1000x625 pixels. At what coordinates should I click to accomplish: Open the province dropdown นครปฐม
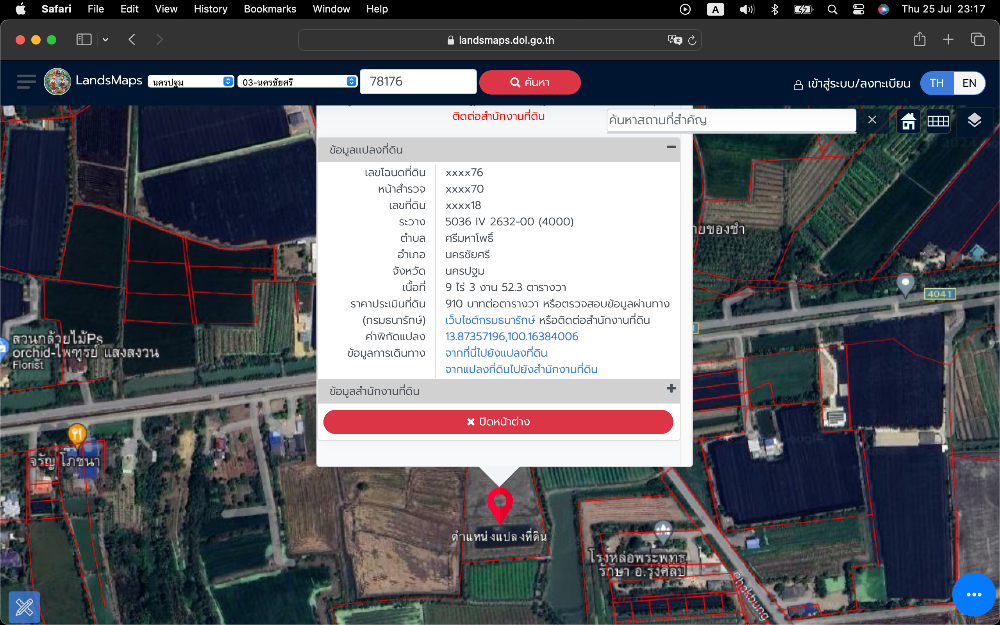191,82
